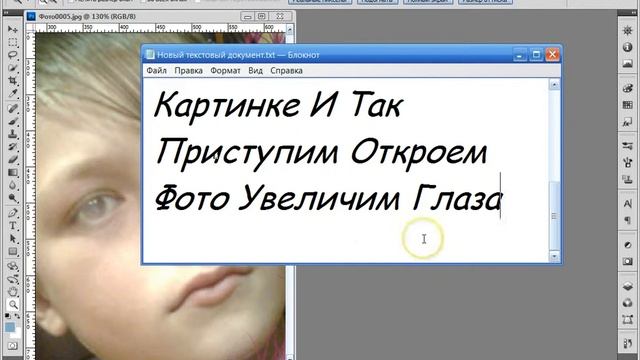Select the Eyedropper tool

(x=13, y=94)
